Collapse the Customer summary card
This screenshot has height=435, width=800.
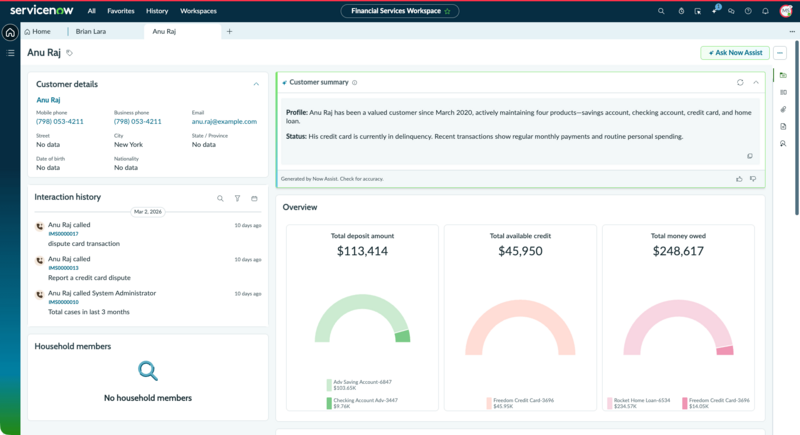pos(756,83)
